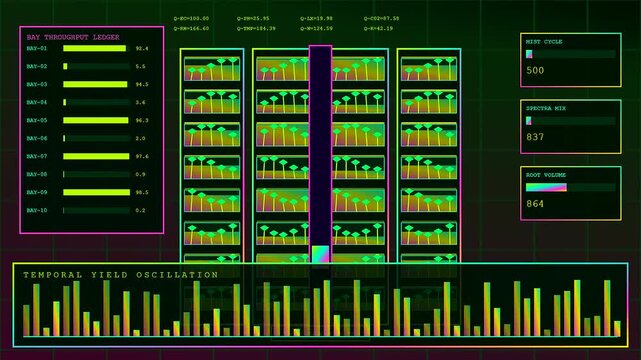Click the BAY-10 row label
The width and height of the screenshot is (641, 360).
[37, 210]
